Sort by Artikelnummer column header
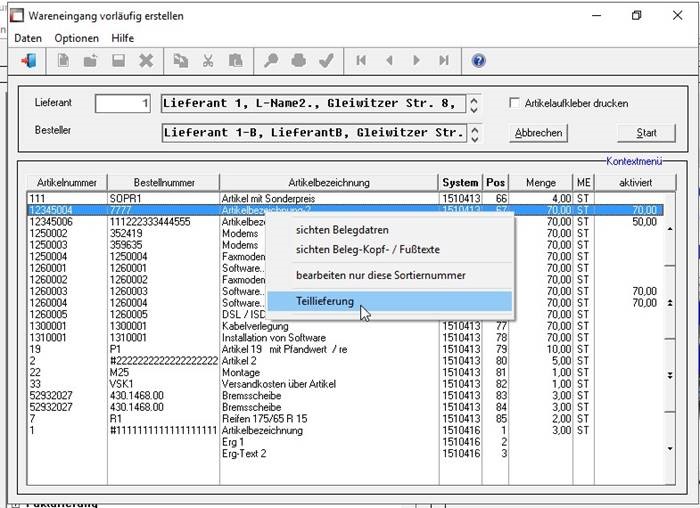Viewport: 700px width, 508px height. point(67,183)
